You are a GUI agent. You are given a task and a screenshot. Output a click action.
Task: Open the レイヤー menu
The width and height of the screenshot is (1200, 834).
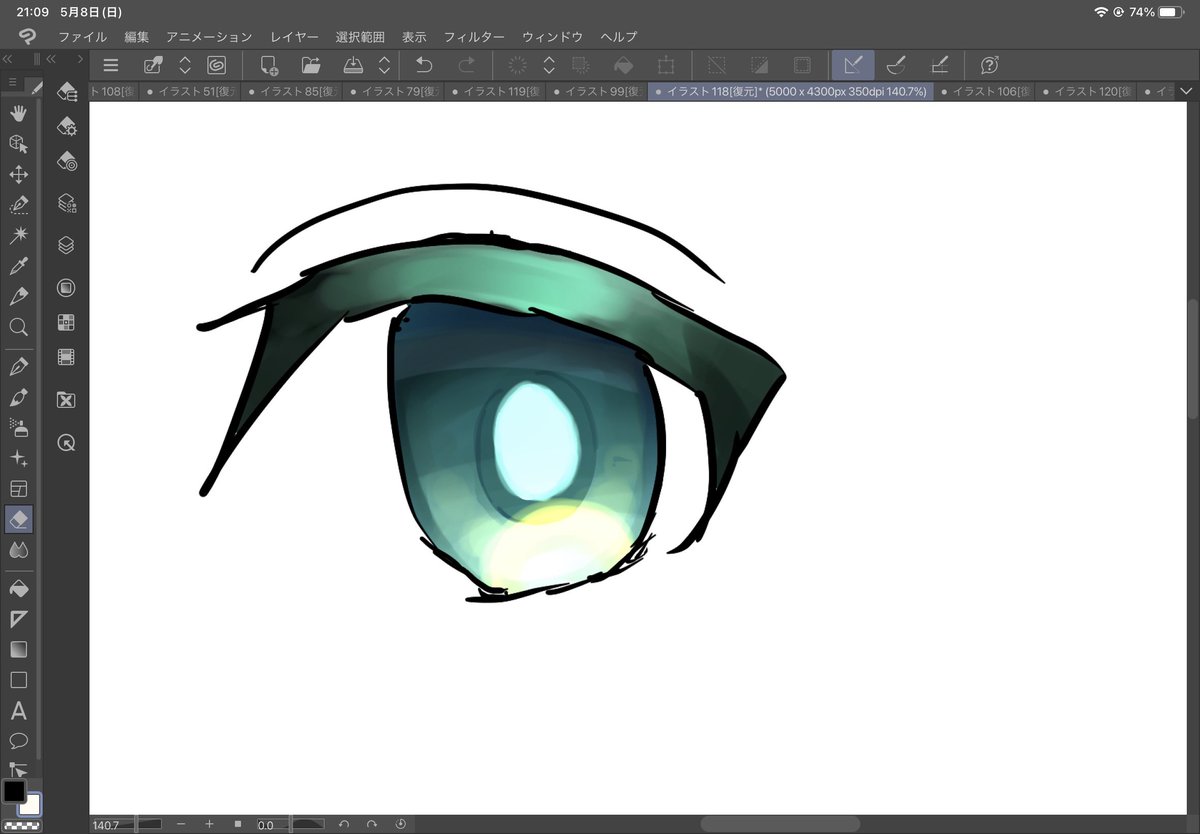(294, 36)
